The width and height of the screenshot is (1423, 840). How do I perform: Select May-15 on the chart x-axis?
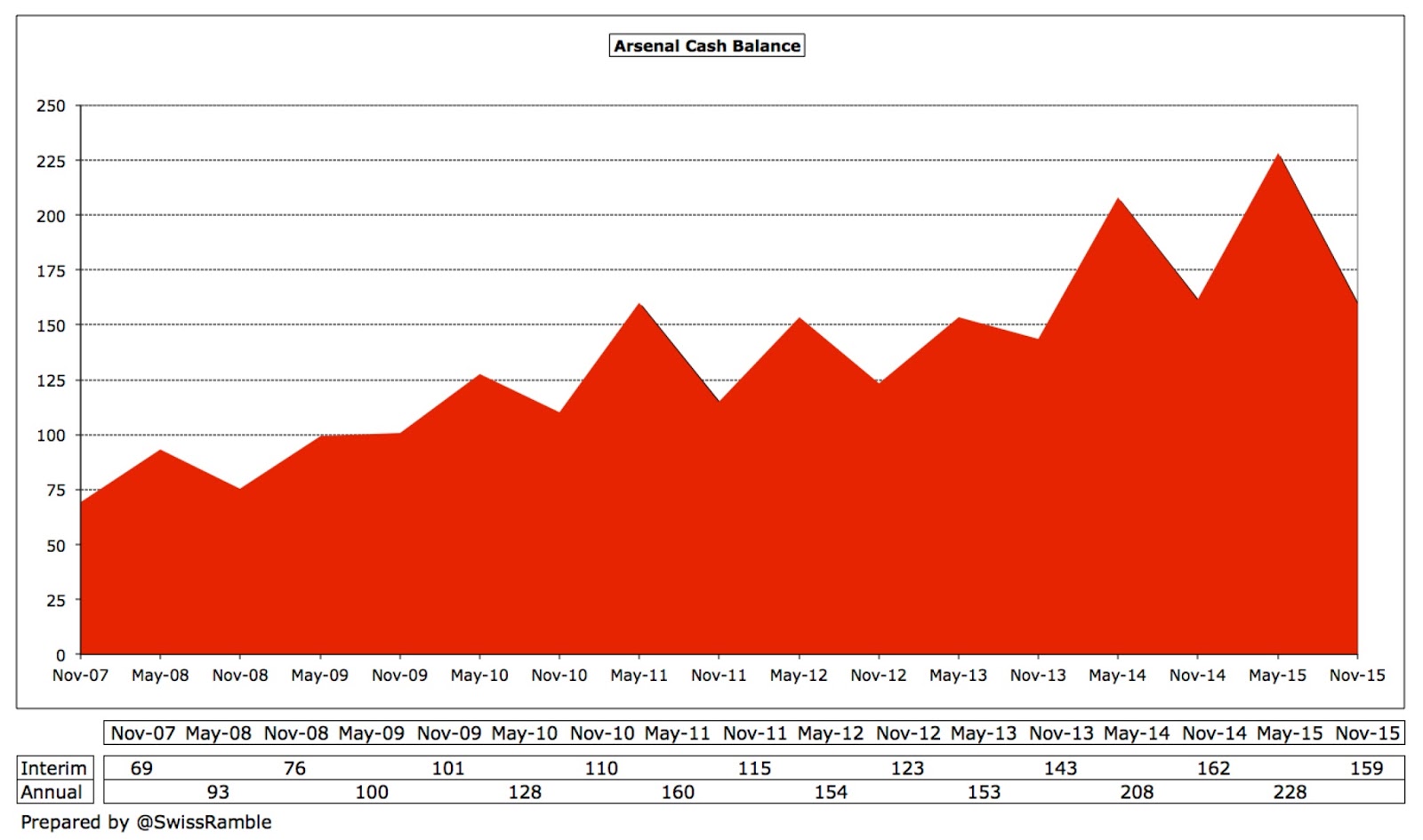[x=1277, y=676]
